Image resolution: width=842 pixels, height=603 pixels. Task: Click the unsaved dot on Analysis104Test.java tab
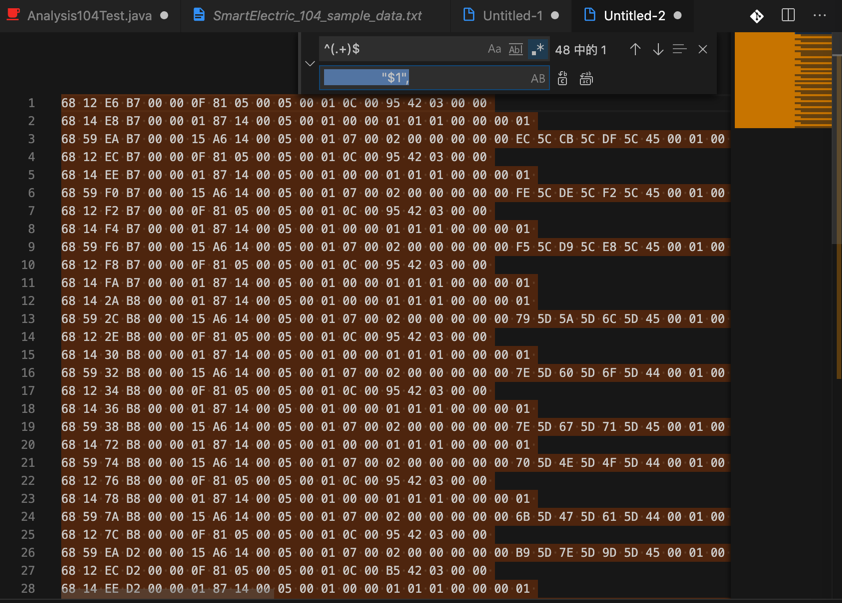pos(164,16)
